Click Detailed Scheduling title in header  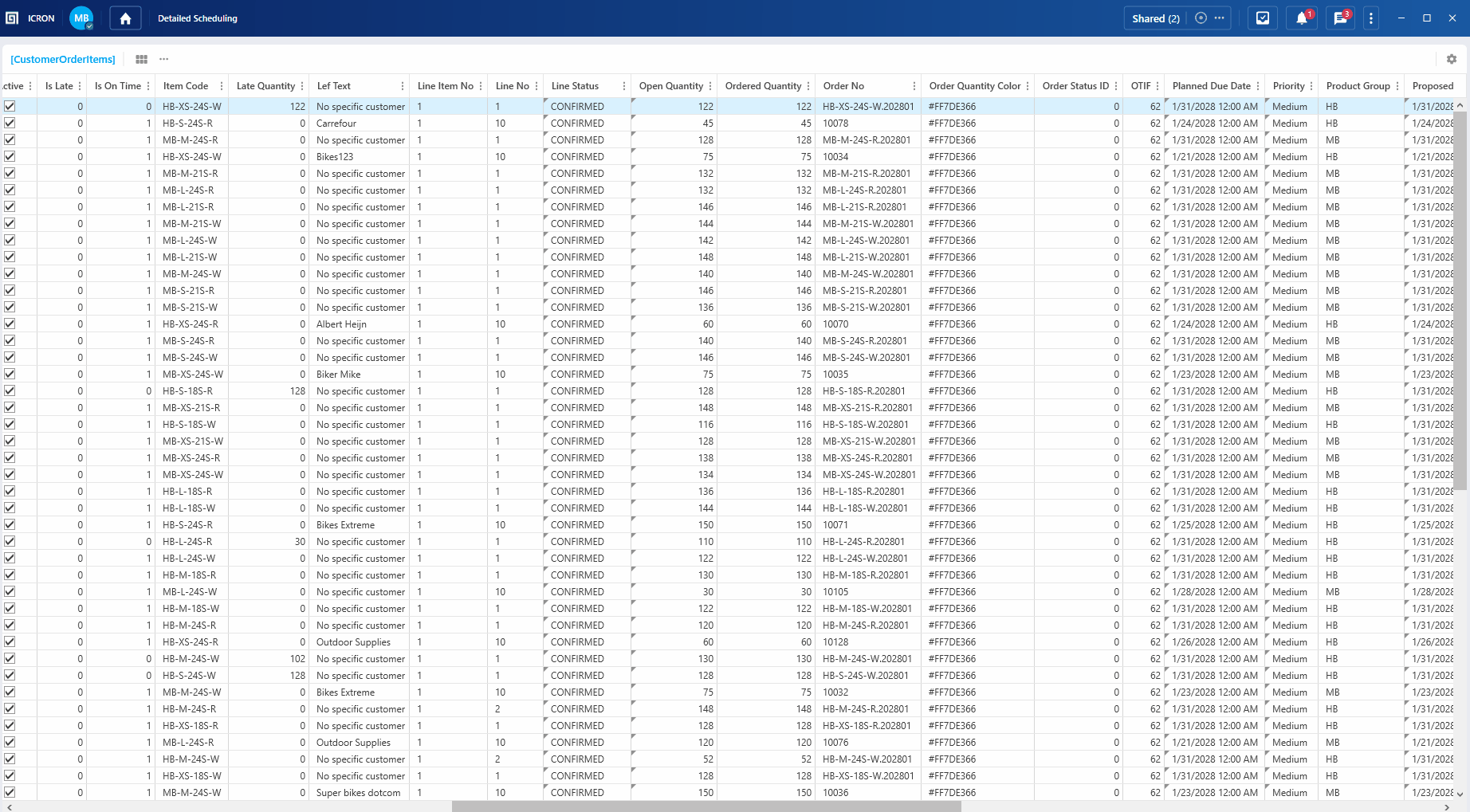point(198,18)
